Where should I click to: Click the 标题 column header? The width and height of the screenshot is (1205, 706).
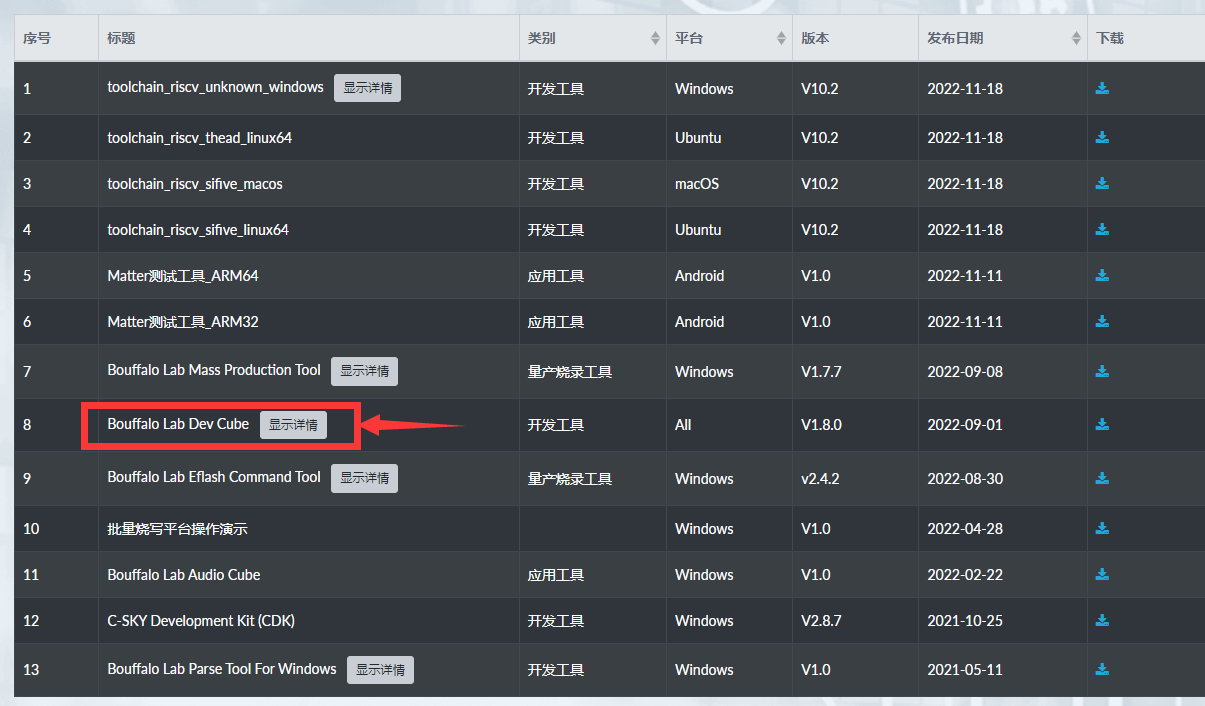pos(121,38)
